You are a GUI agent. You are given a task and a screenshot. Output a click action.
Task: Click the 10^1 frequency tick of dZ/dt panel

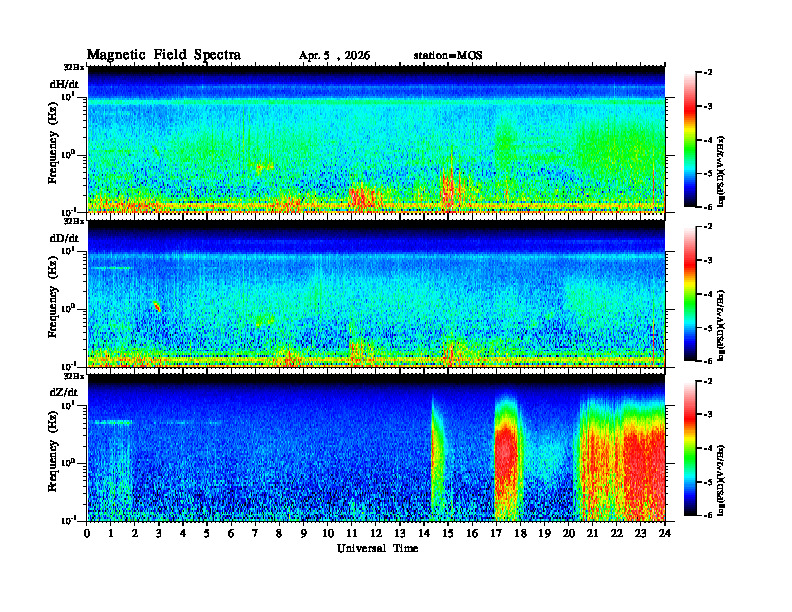pyautogui.click(x=68, y=405)
